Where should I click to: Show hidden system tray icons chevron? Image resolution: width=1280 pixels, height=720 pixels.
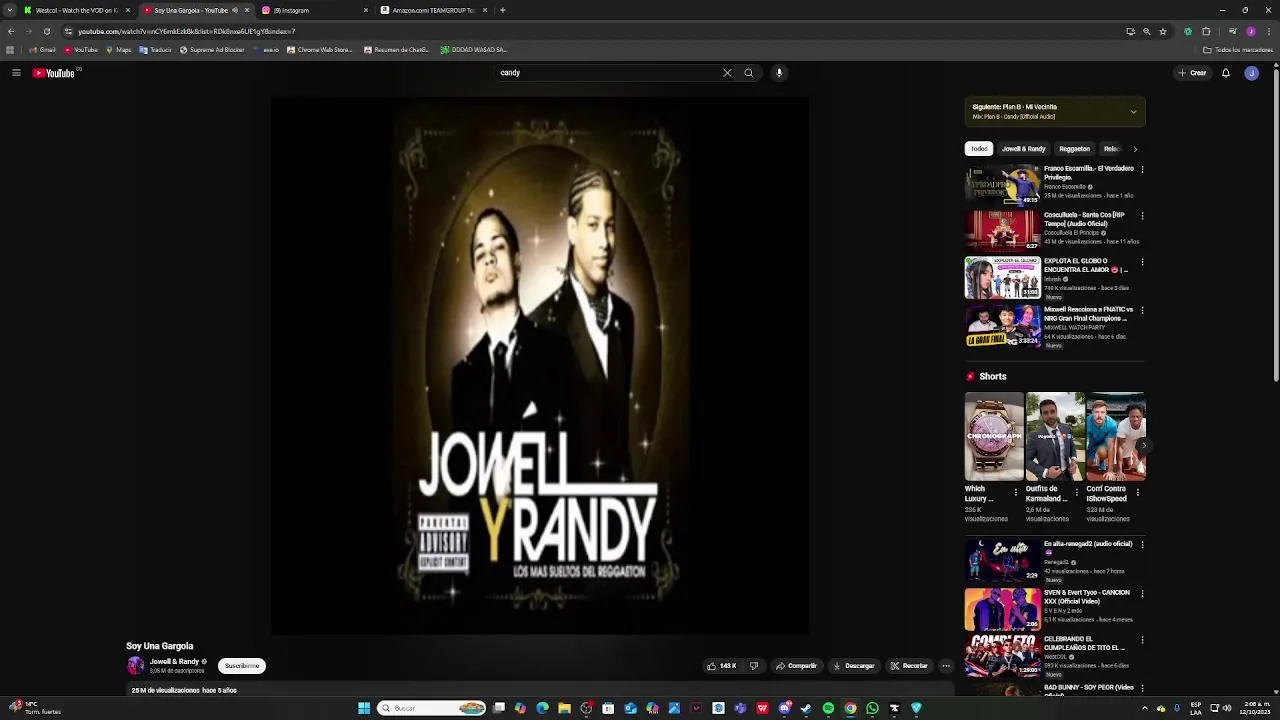click(x=1145, y=708)
